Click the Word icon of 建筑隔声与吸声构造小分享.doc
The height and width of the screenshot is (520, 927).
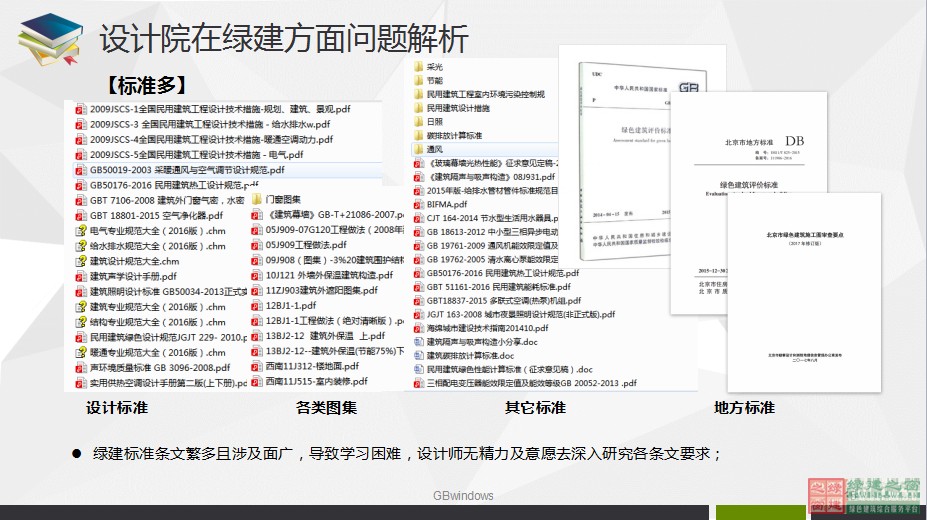click(419, 342)
